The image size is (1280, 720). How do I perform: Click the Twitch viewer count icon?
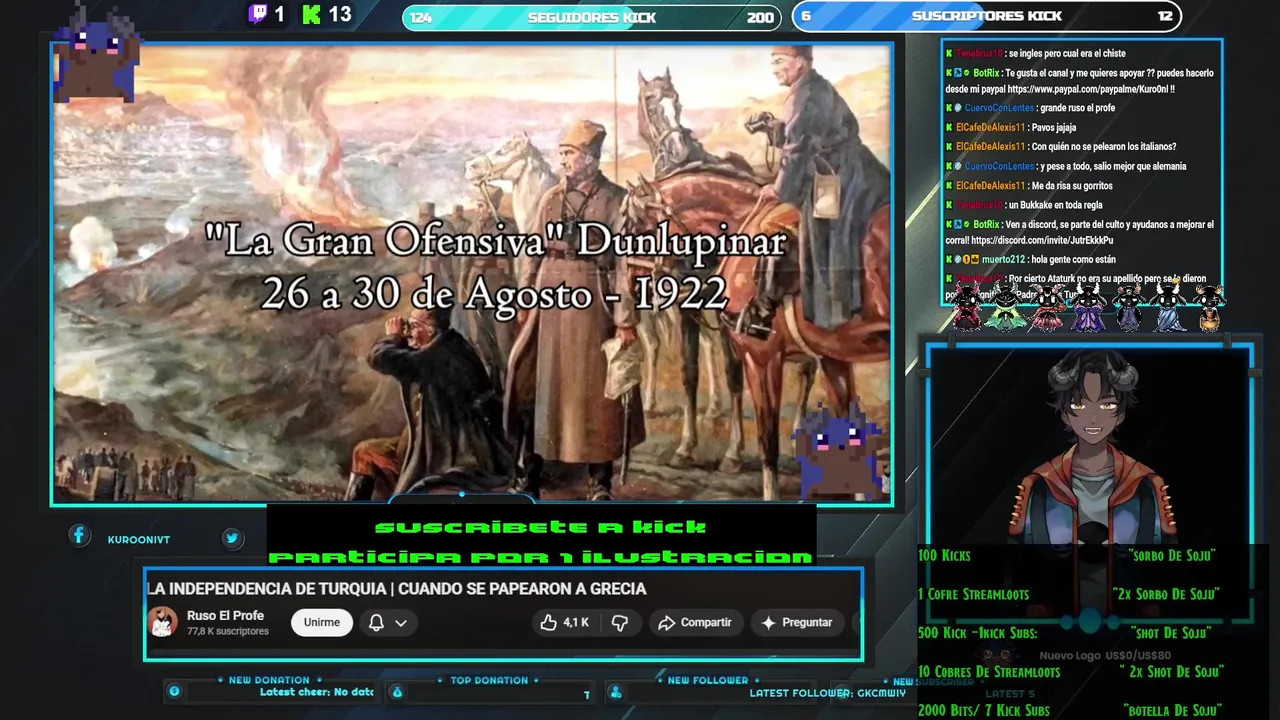coord(258,14)
